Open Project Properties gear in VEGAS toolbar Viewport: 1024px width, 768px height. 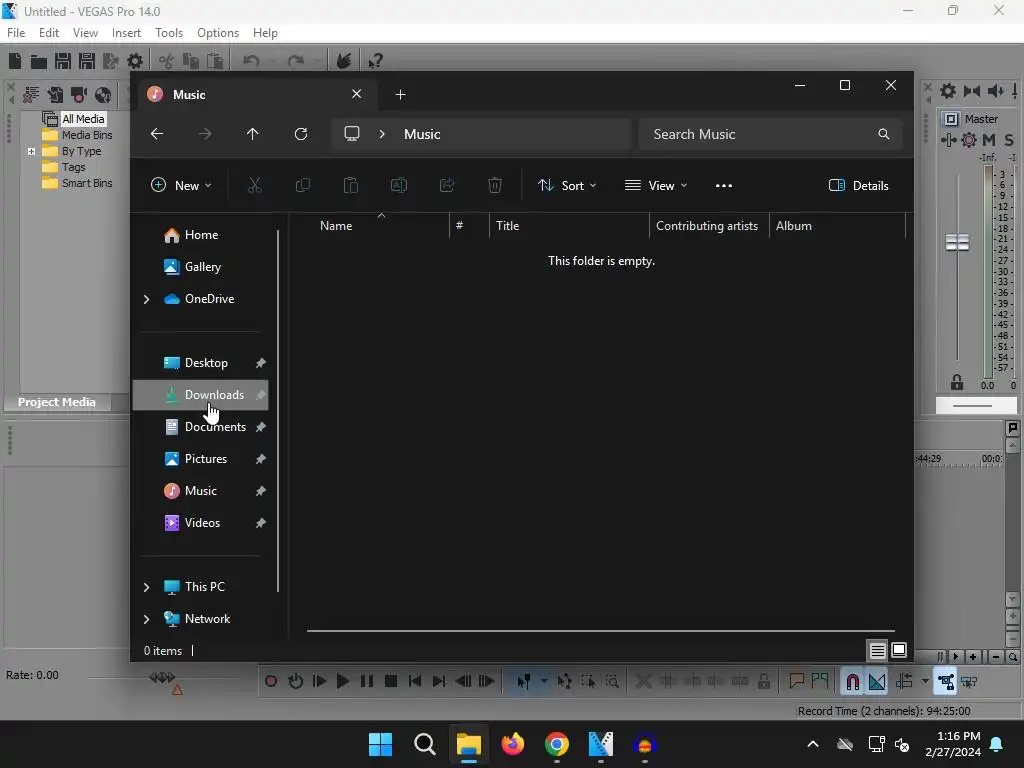pos(135,61)
